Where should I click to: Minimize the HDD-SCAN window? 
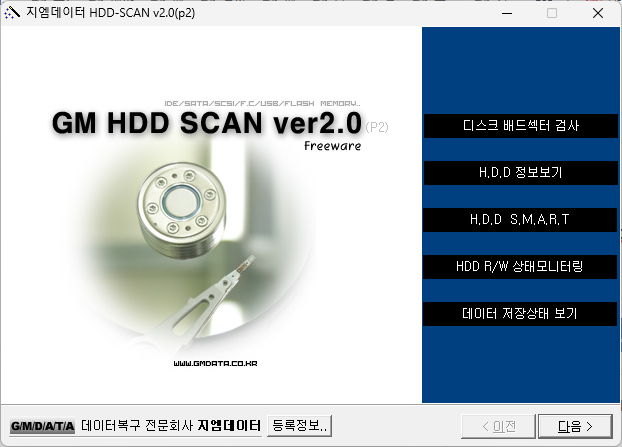coord(507,13)
